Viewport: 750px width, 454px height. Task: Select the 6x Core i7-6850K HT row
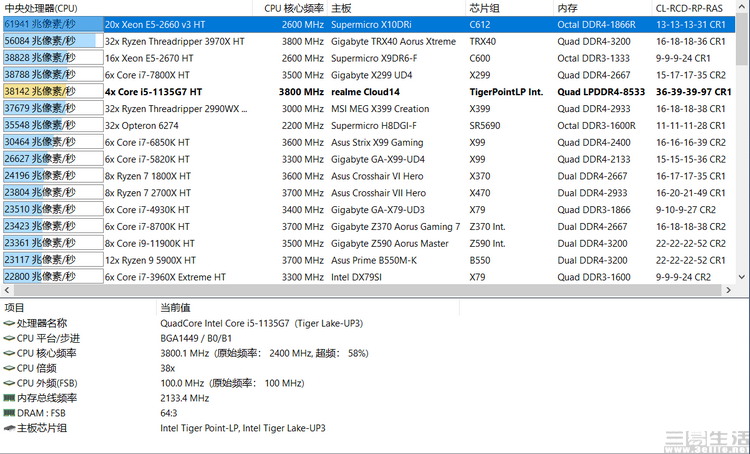pos(369,143)
